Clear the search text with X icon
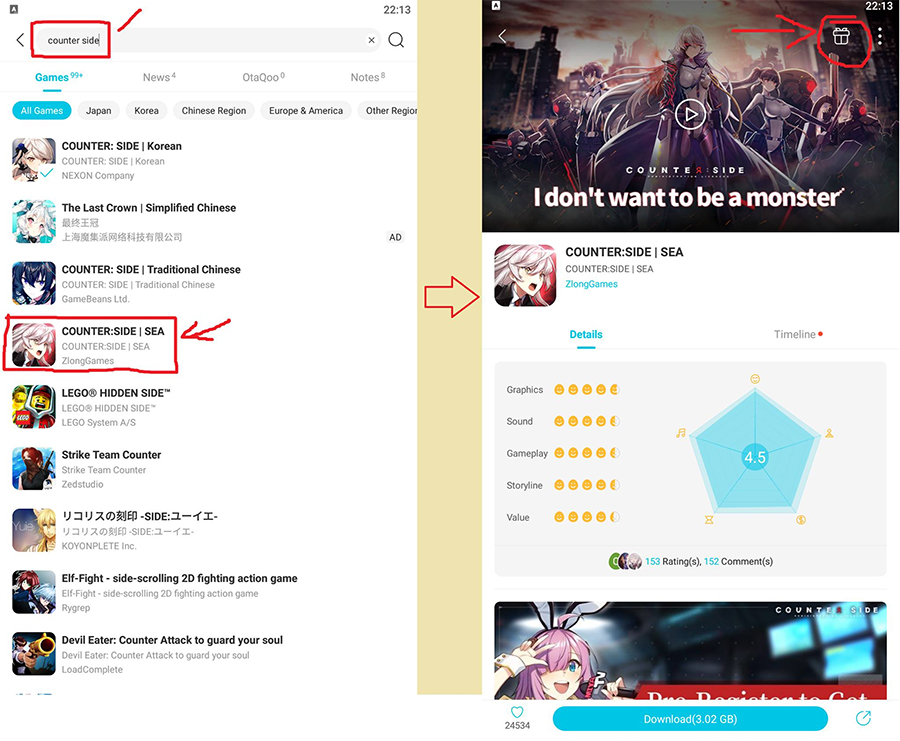The image size is (900, 741). [x=371, y=40]
